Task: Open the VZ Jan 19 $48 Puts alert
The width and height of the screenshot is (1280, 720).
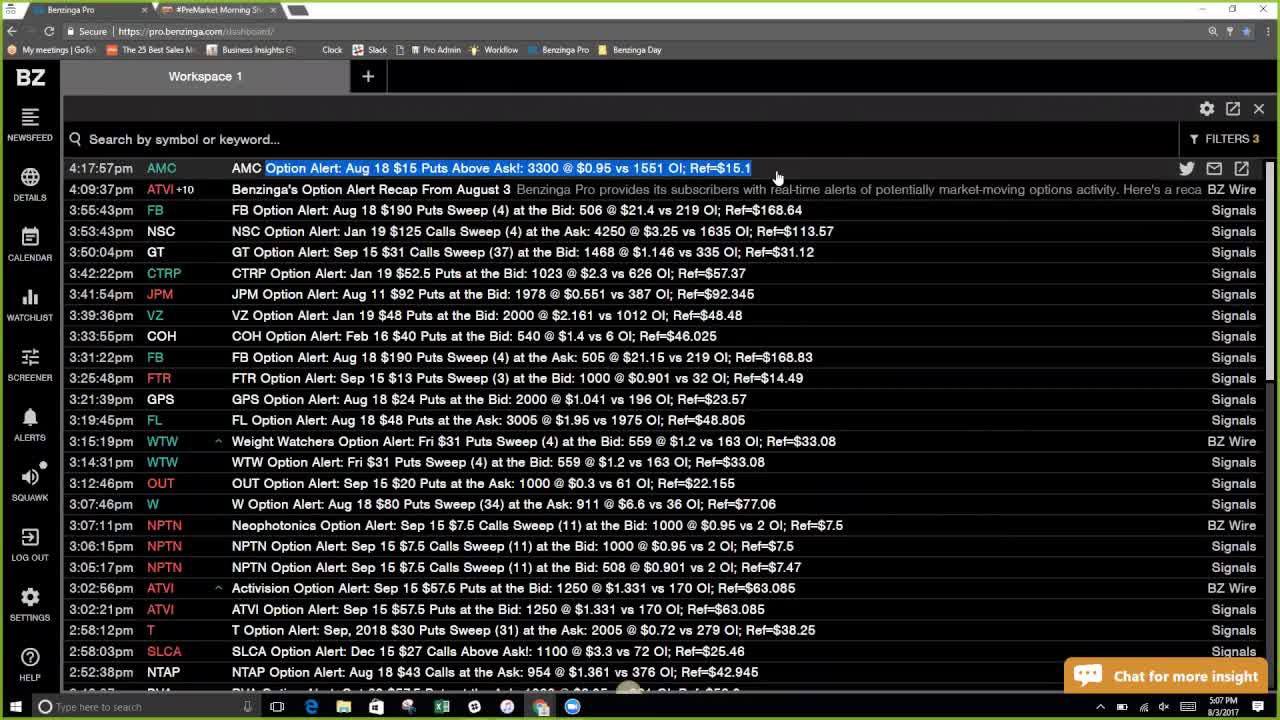Action: click(487, 315)
